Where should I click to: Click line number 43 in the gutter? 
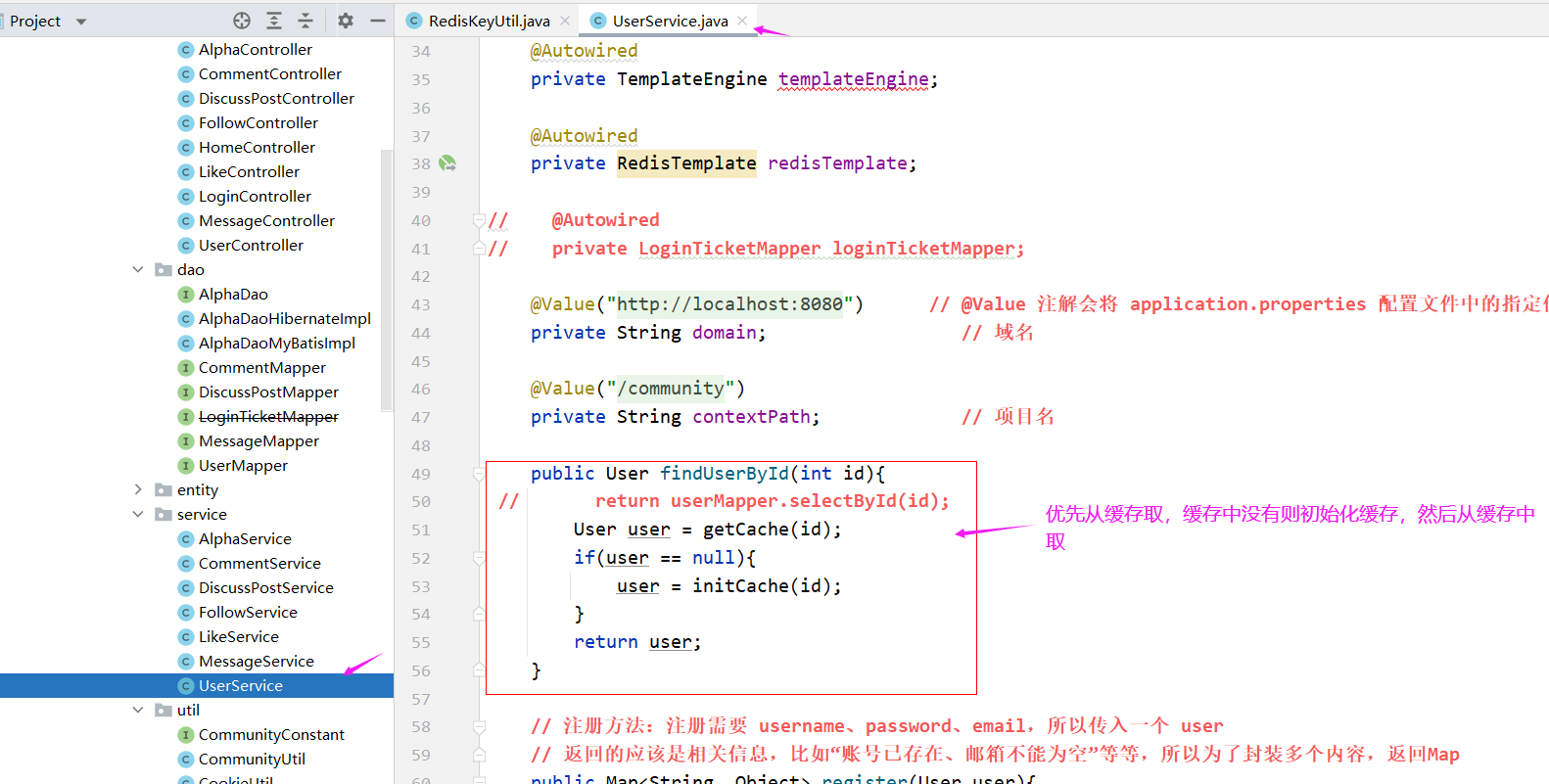pos(421,304)
